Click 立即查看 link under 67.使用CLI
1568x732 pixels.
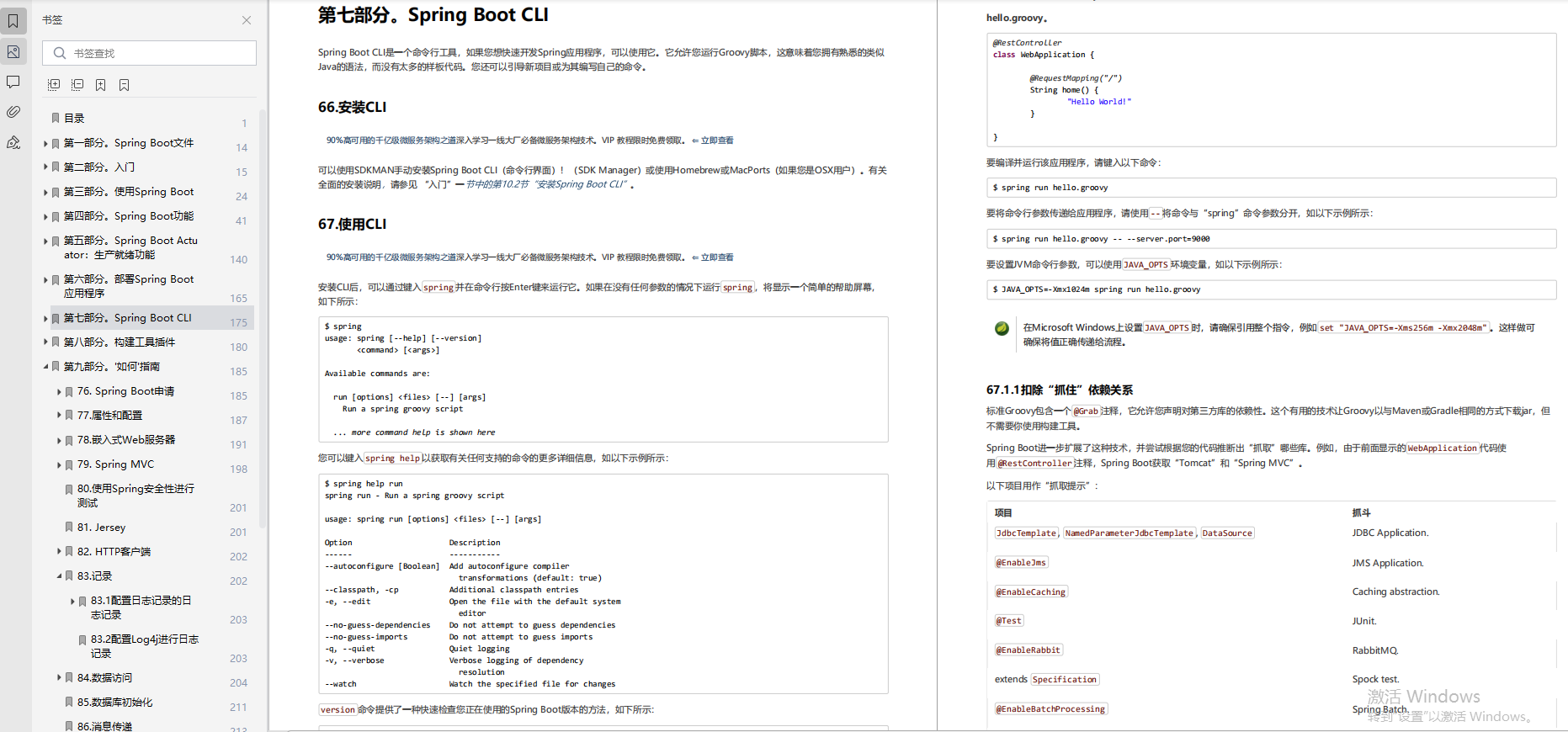point(717,257)
